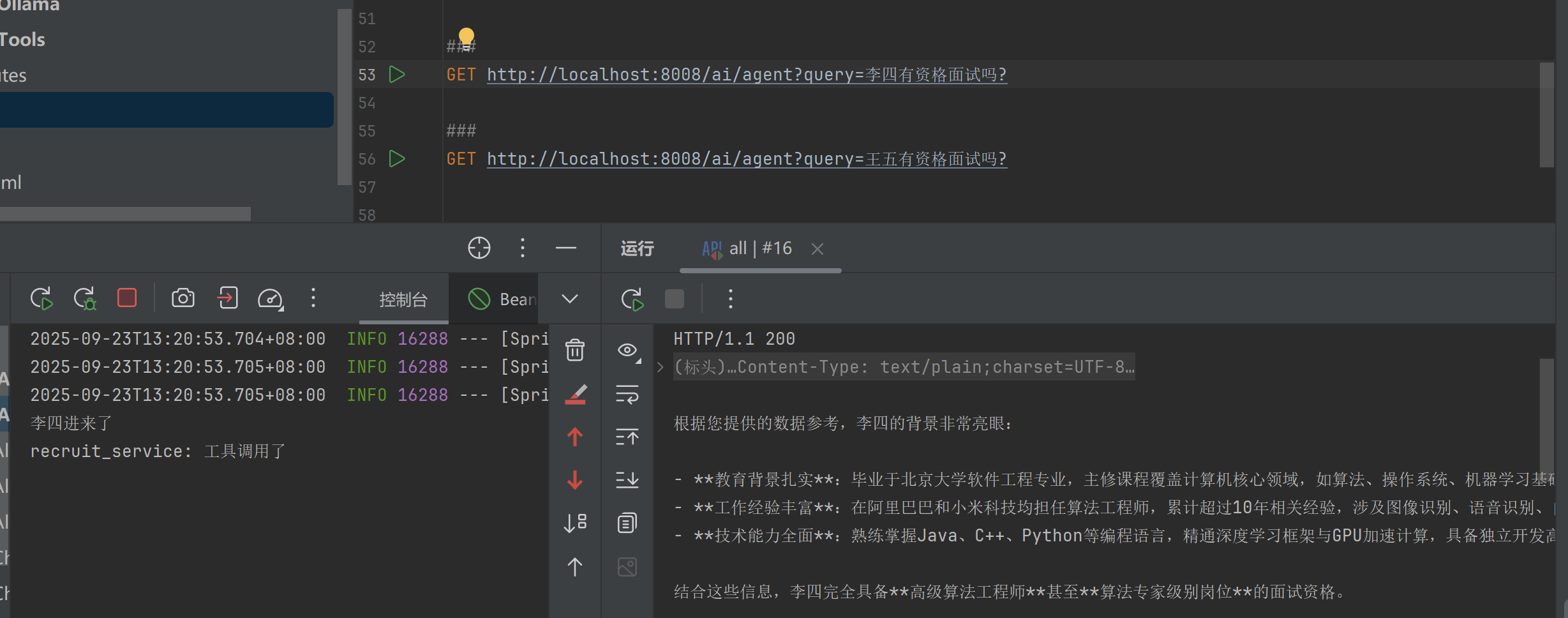Expand the hidden tabs dropdown chevron
This screenshot has width=1568, height=618.
[570, 299]
